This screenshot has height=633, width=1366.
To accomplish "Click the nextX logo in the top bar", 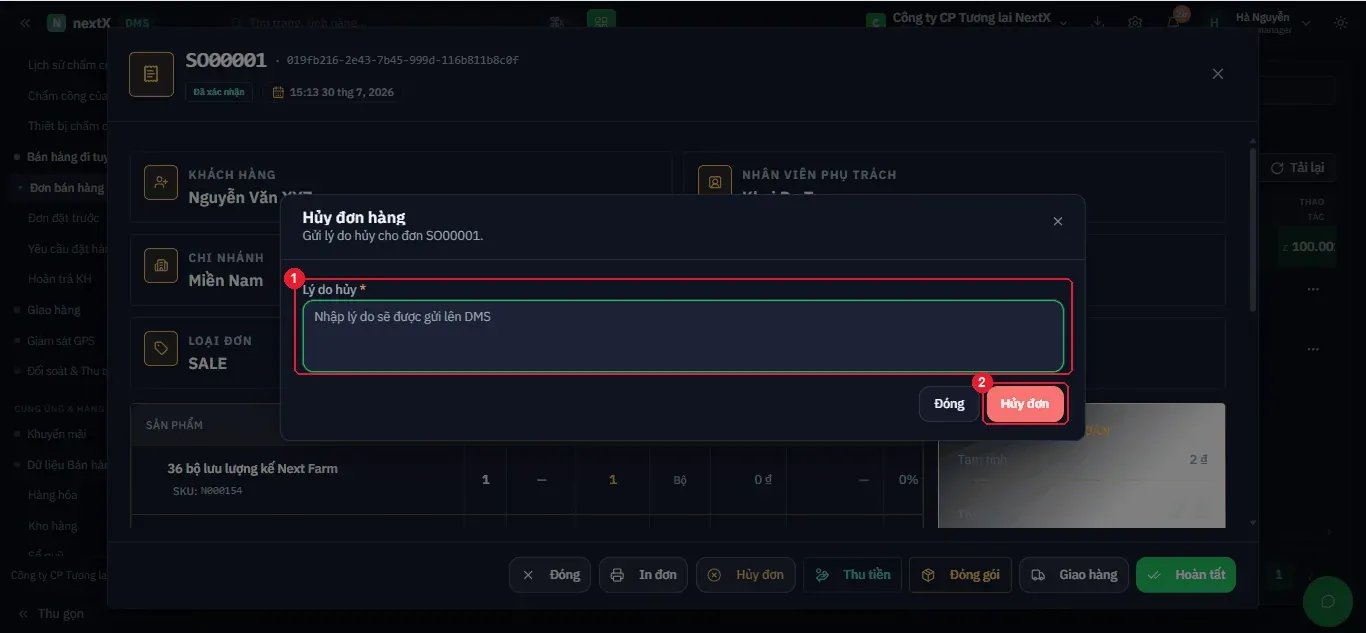I will 79,23.
